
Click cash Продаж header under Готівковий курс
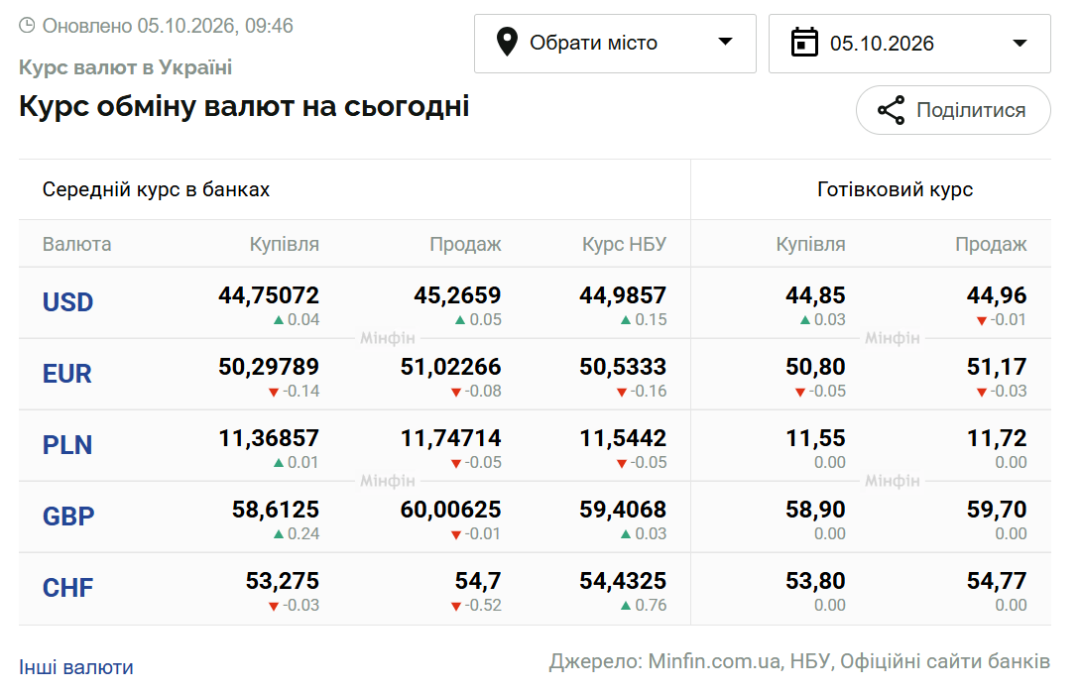point(991,244)
